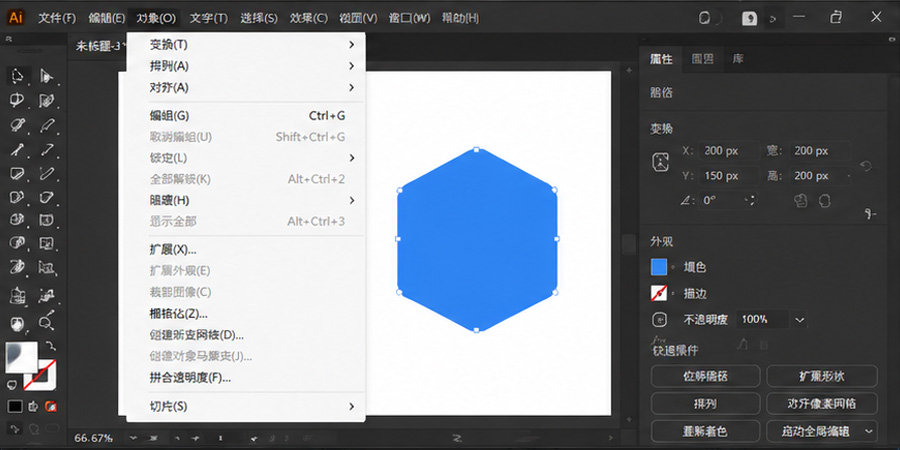Viewport: 900px width, 450px height.
Task: Choose the gradient mode button in toolbar
Action: point(33,406)
